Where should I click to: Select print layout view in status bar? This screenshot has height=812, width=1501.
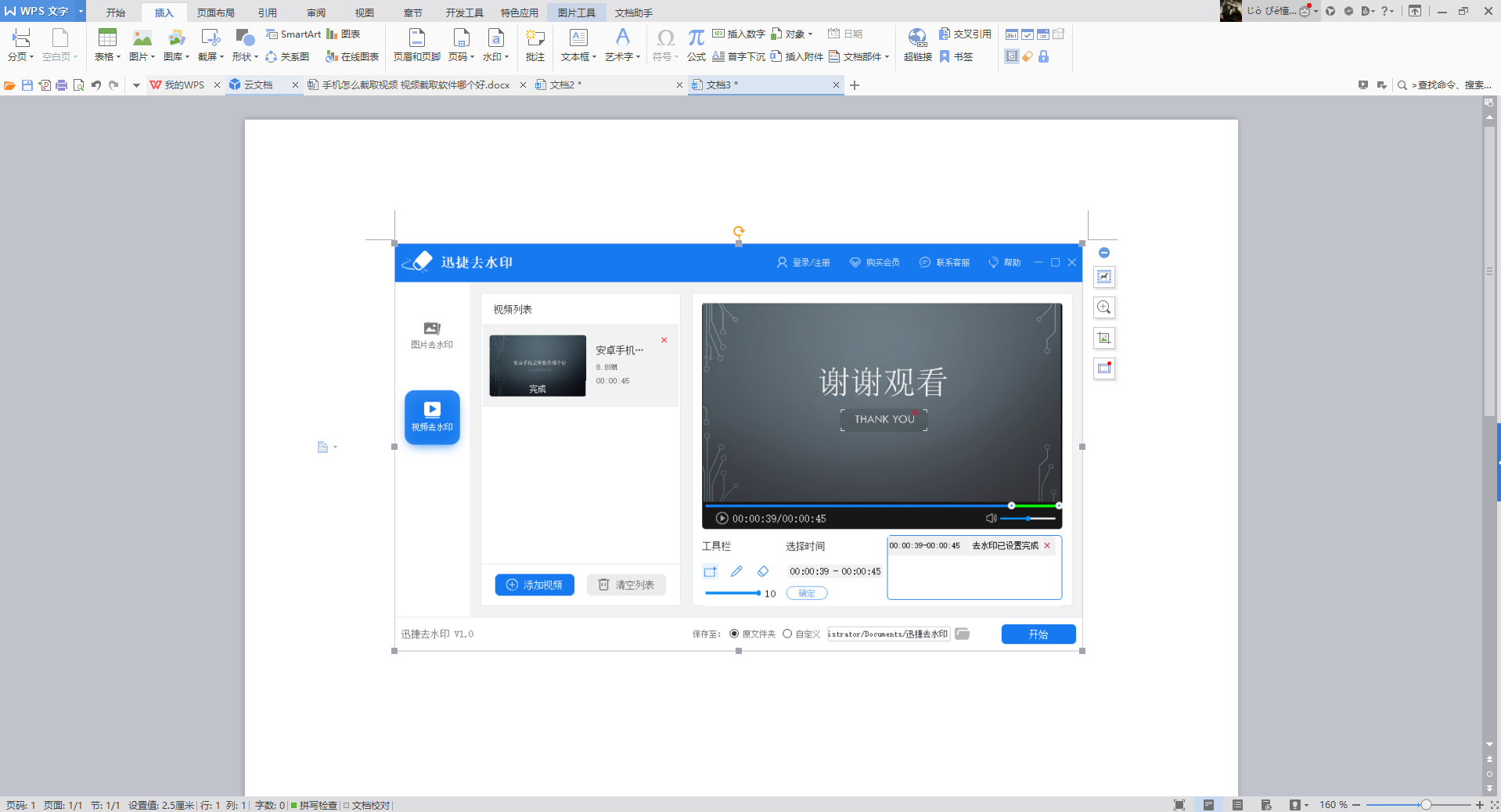pyautogui.click(x=1208, y=805)
